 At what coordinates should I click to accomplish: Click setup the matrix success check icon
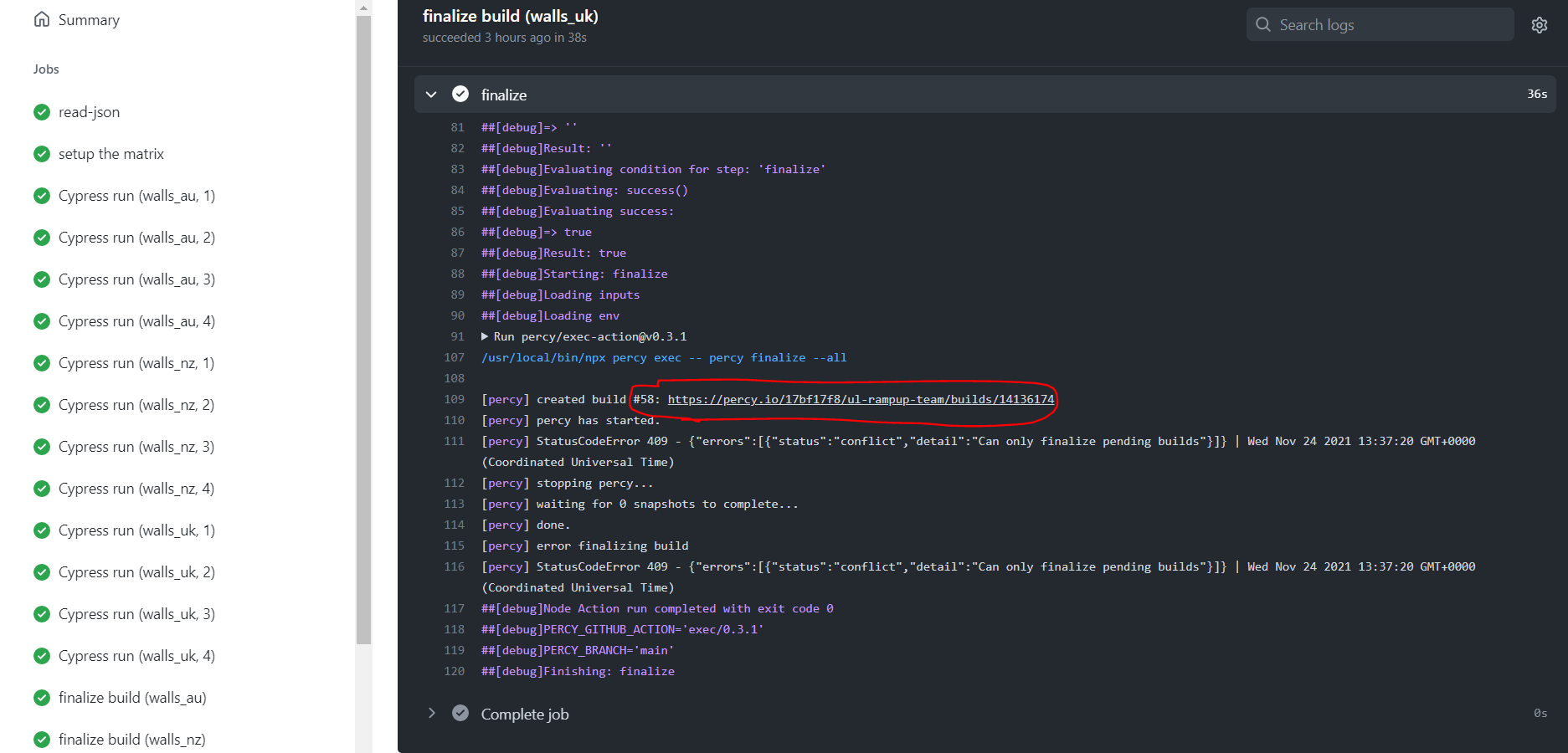click(42, 153)
